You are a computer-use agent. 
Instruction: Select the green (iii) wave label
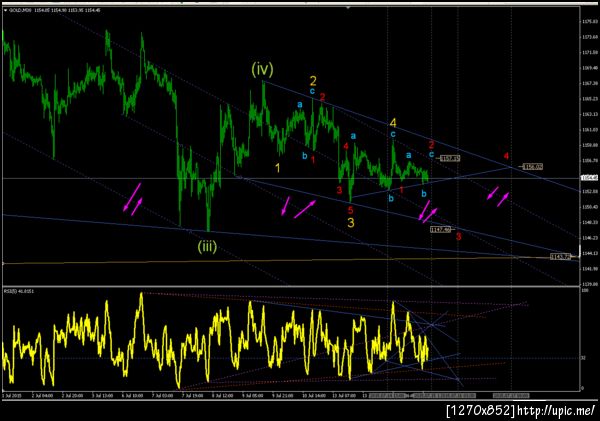pos(207,246)
